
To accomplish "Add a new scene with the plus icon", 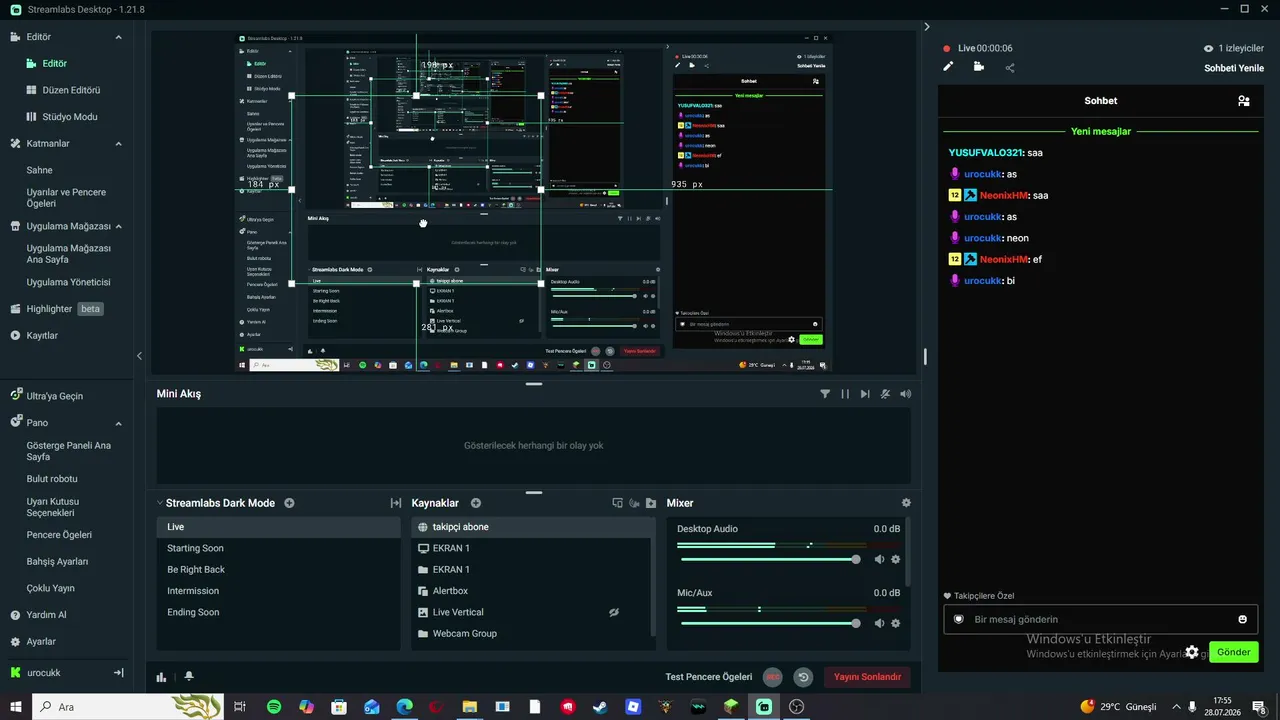I will pos(289,503).
